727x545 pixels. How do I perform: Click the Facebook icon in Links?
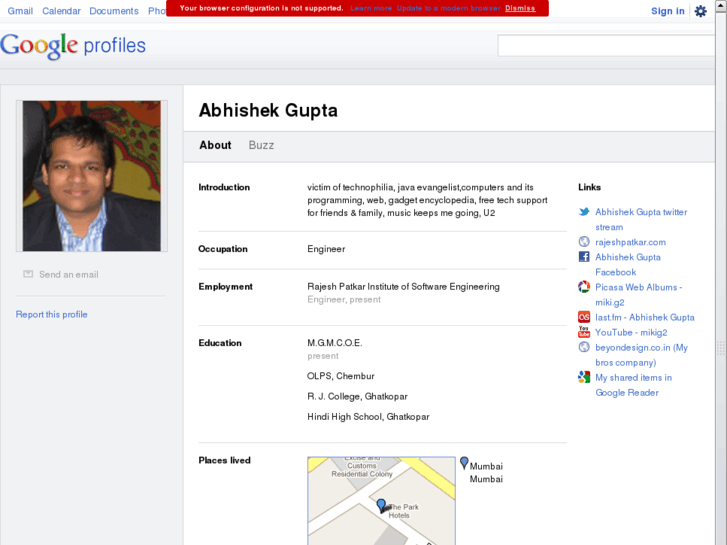click(x=584, y=257)
